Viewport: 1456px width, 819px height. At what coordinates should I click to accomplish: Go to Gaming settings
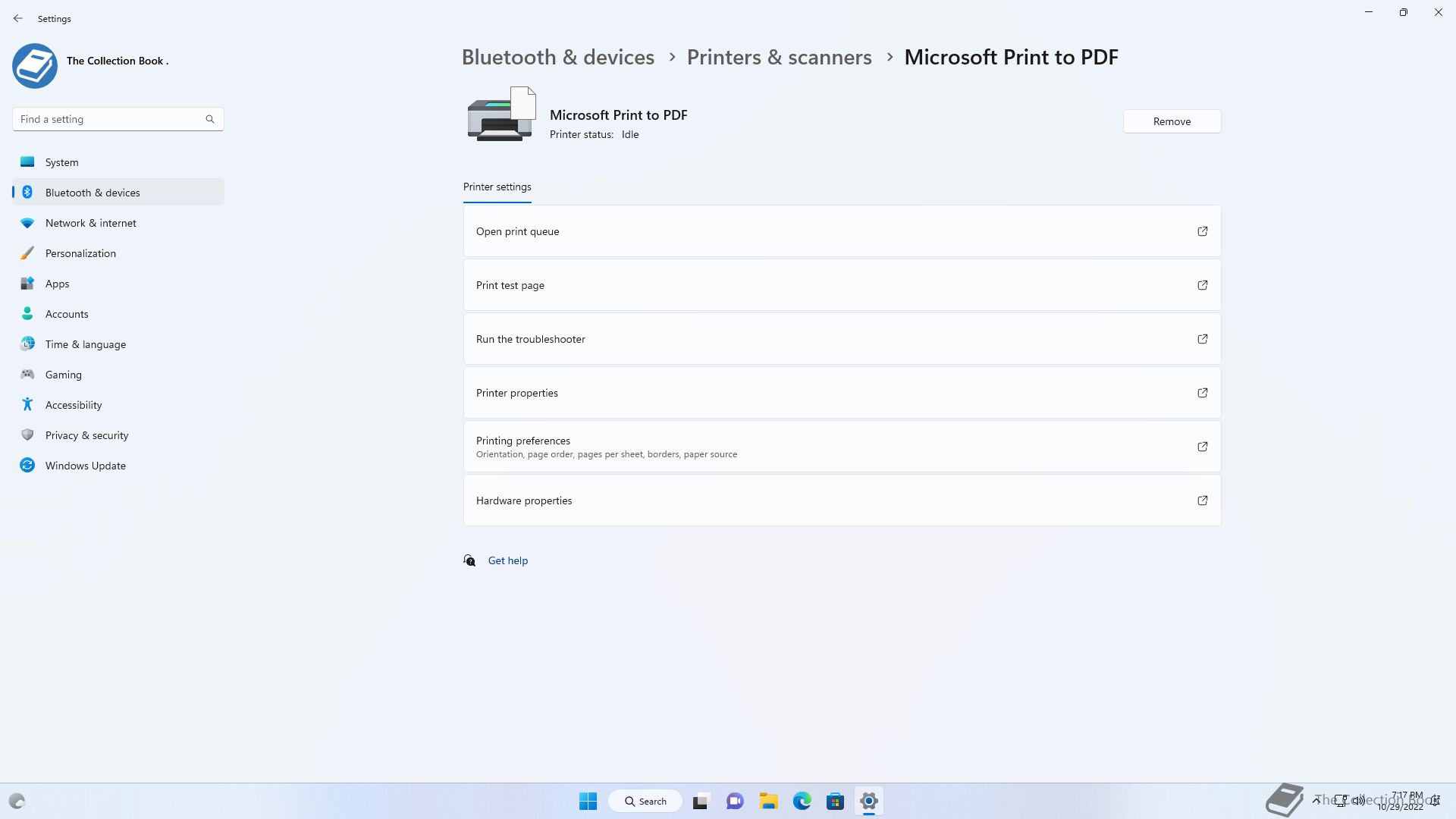pyautogui.click(x=118, y=374)
